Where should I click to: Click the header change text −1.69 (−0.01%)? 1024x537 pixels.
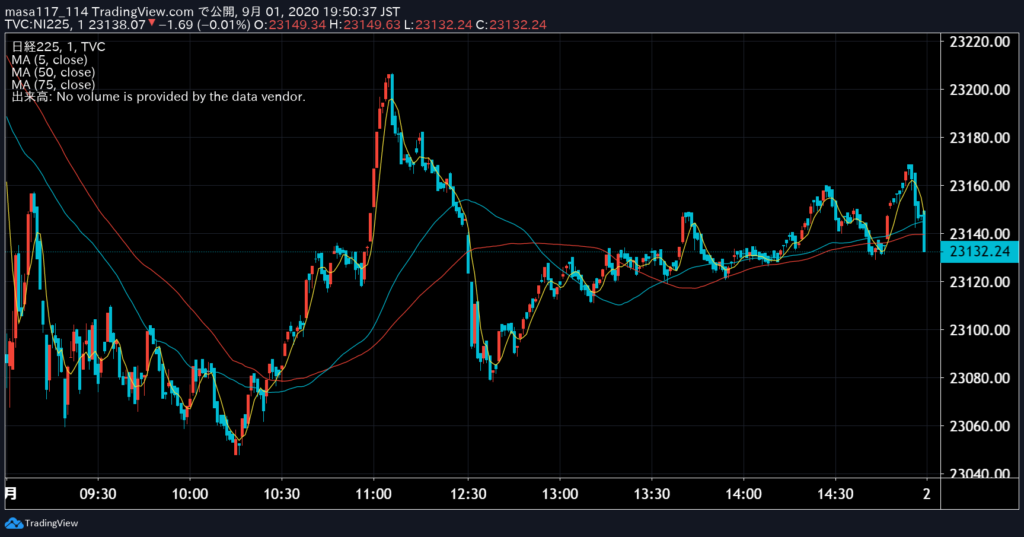[204, 25]
